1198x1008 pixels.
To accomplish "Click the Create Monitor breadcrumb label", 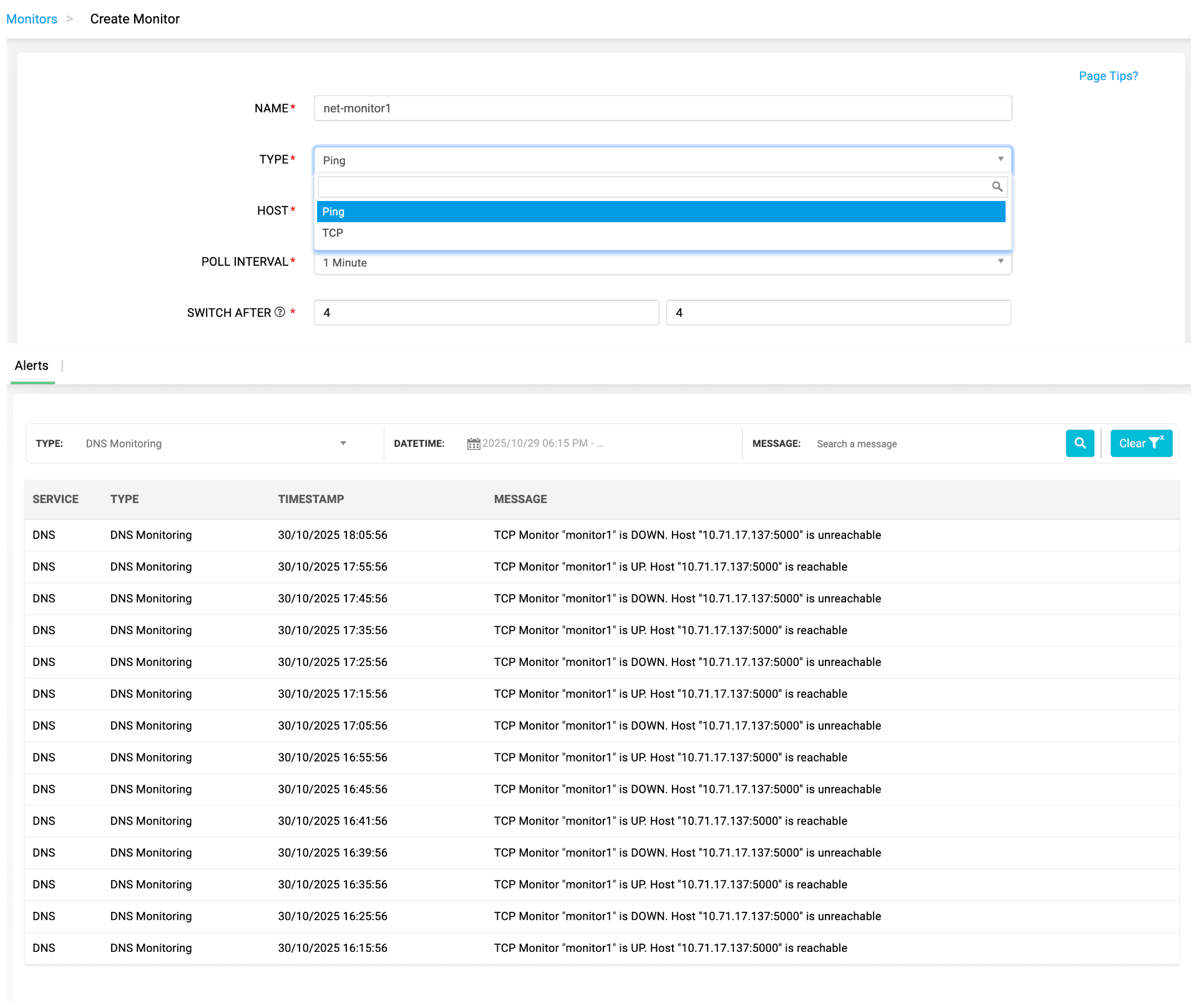I will coord(135,19).
